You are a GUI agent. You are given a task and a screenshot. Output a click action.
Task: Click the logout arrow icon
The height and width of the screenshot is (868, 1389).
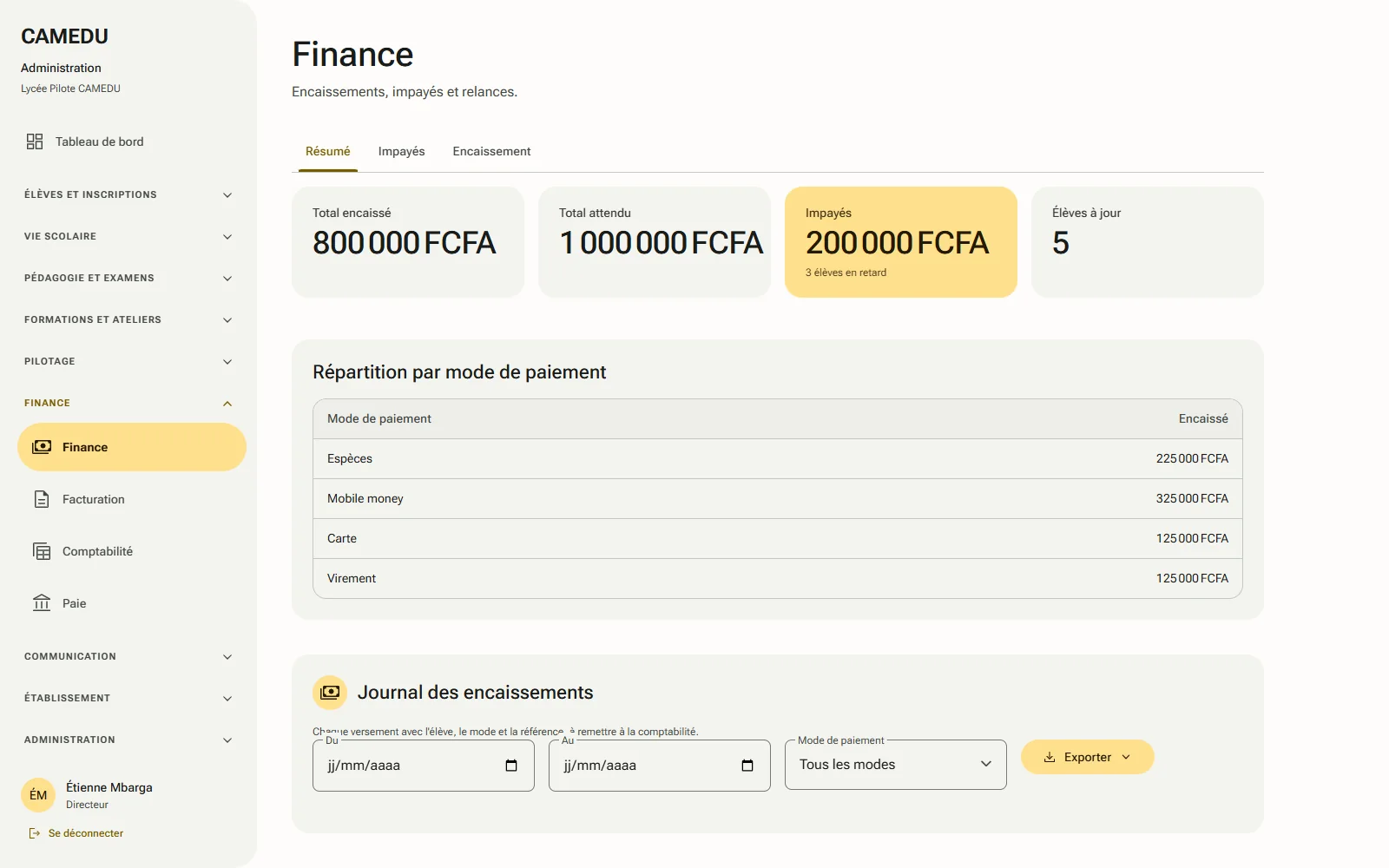click(x=35, y=833)
